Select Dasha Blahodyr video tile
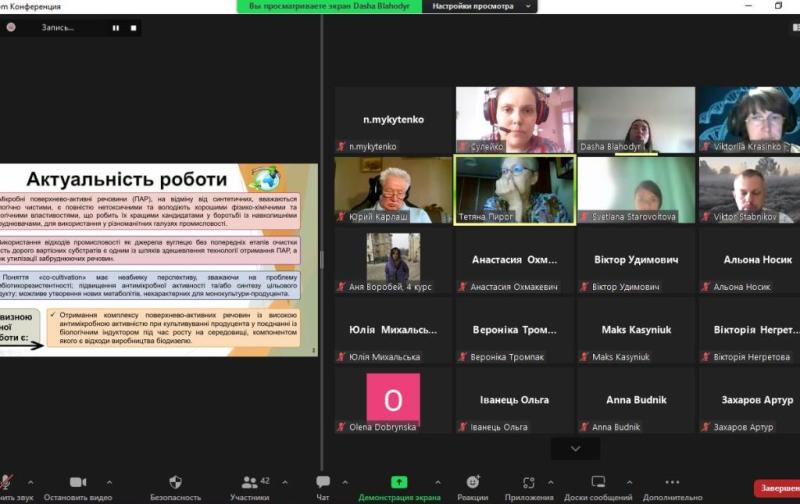This screenshot has width=800, height=504. [636, 120]
